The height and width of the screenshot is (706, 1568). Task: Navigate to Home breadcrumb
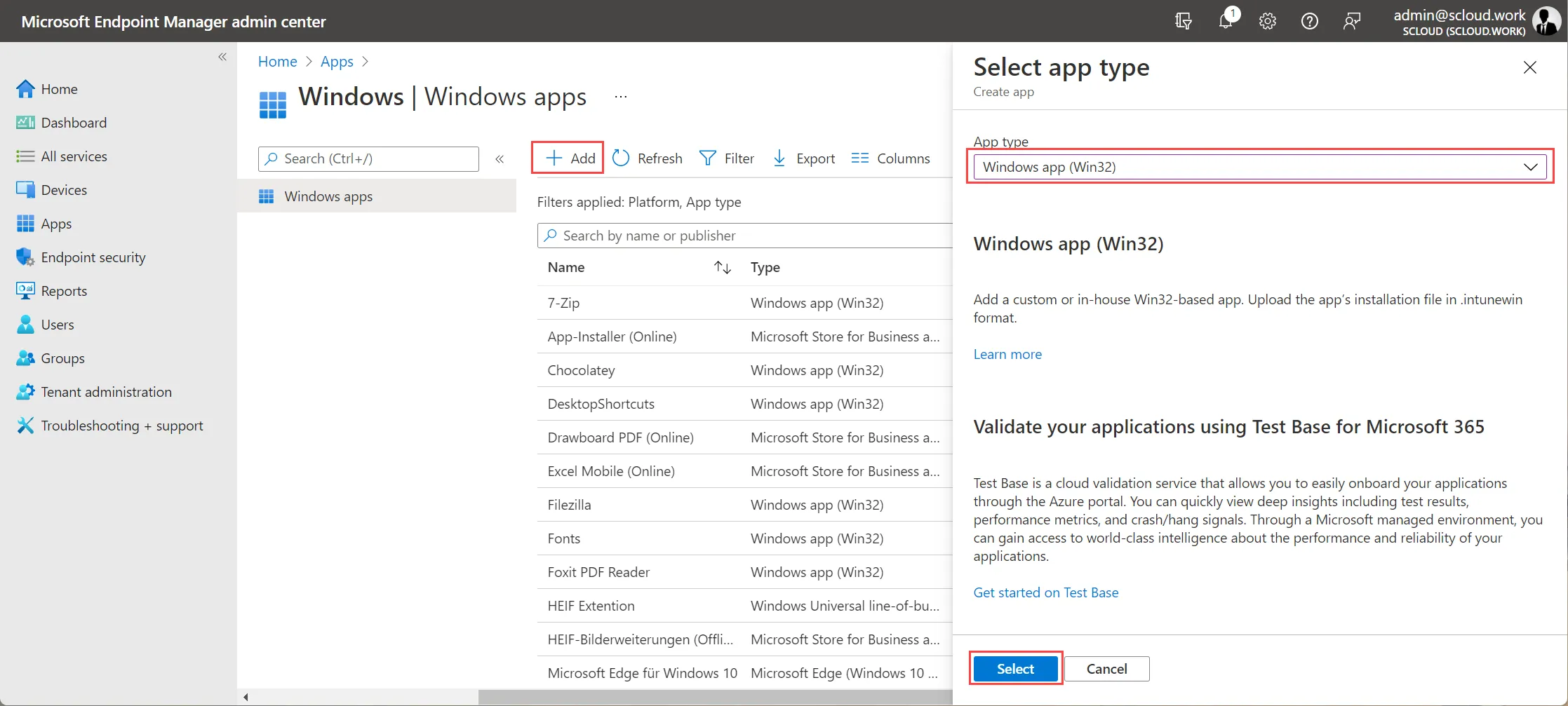click(x=278, y=62)
